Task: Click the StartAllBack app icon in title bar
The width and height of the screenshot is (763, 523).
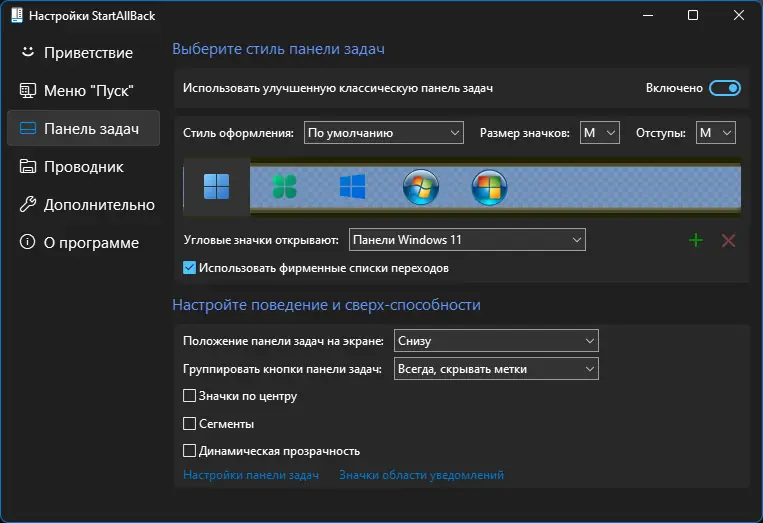Action: pyautogui.click(x=17, y=15)
